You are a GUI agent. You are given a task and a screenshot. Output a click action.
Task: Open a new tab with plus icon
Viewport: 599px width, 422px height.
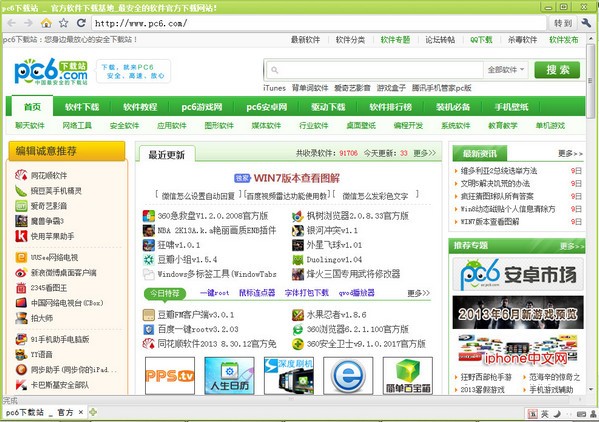93,412
